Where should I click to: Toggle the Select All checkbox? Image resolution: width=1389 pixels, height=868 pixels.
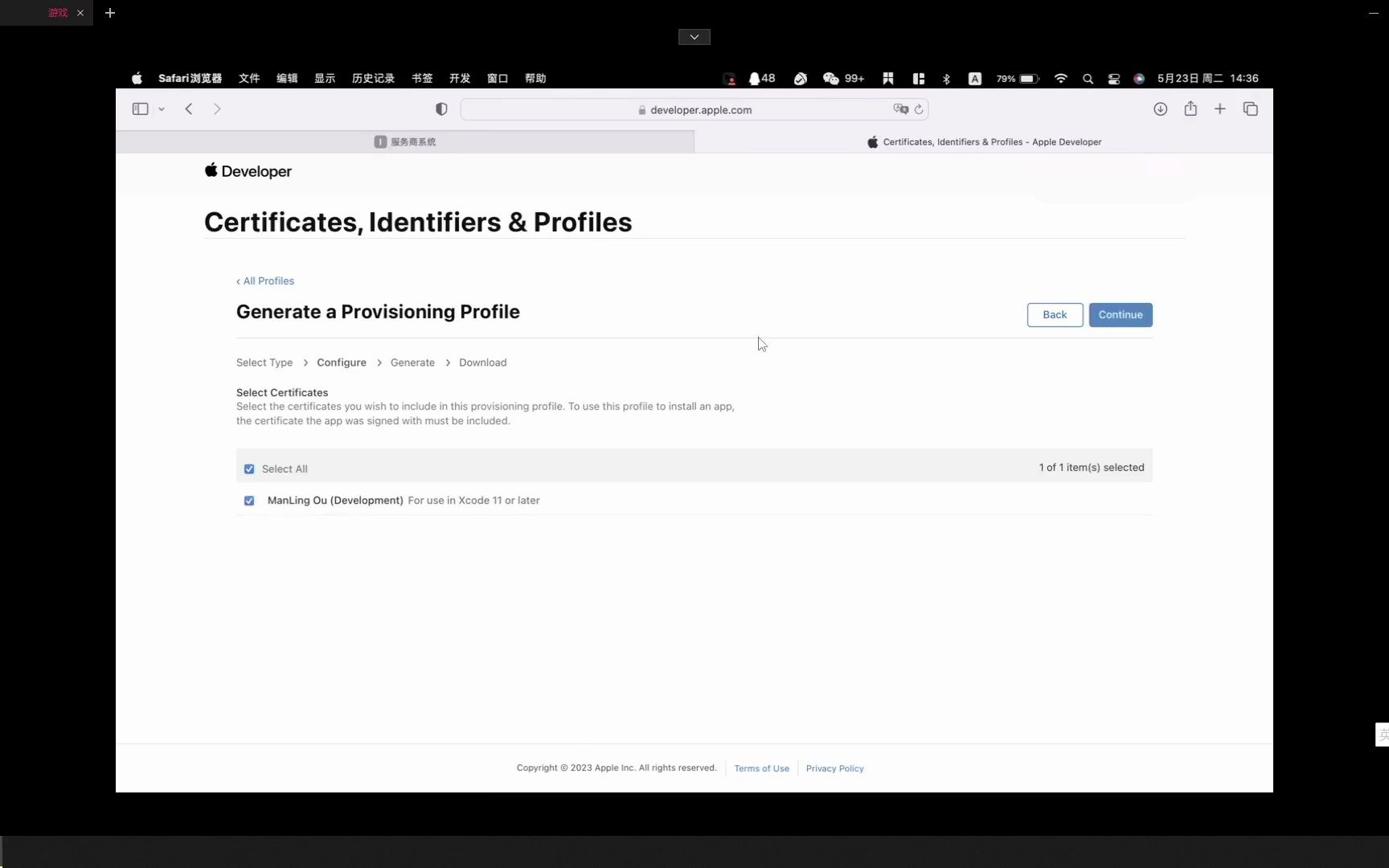(x=249, y=469)
